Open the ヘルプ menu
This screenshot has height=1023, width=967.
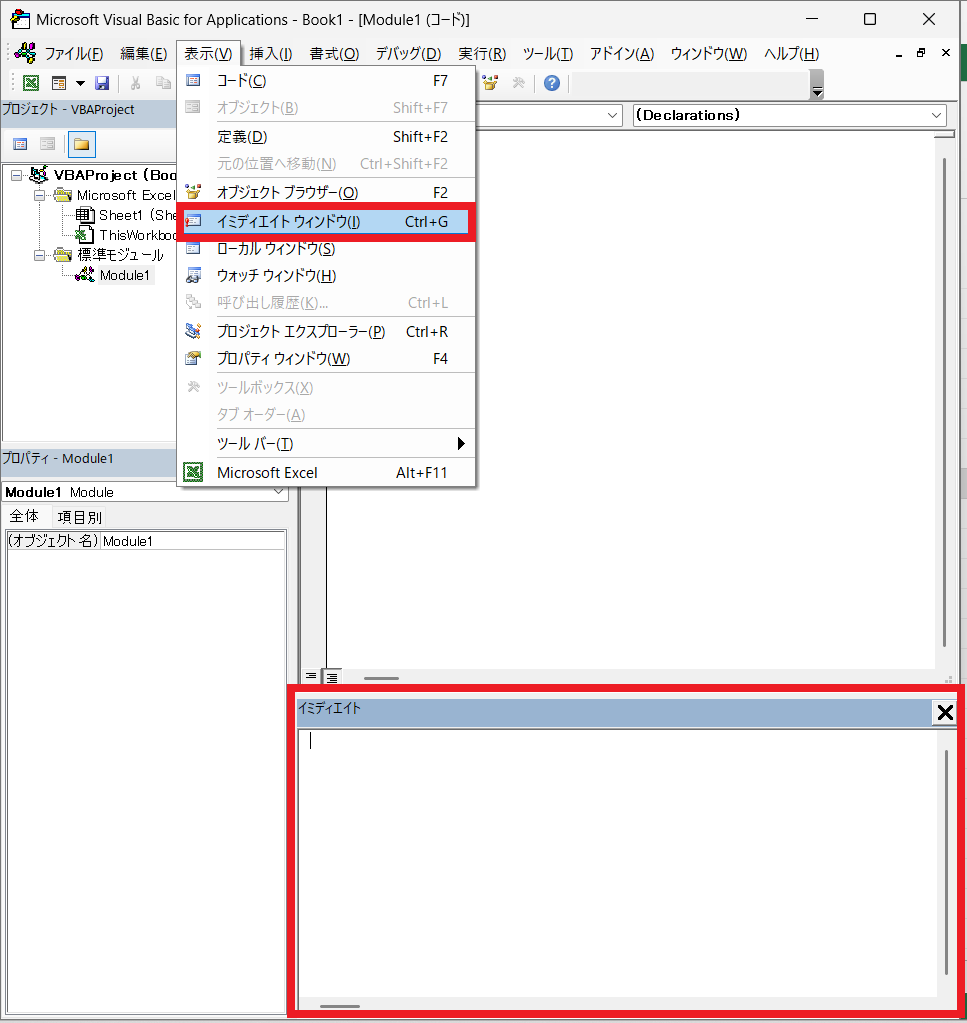click(791, 53)
